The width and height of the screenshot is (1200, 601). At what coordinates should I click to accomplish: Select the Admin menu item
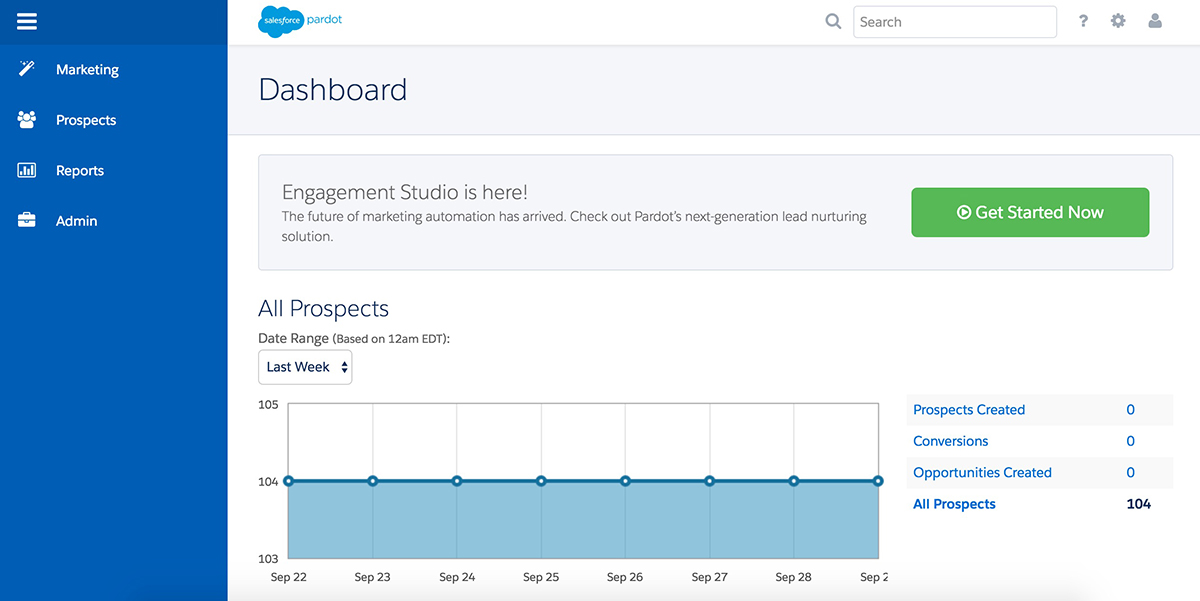(76, 221)
